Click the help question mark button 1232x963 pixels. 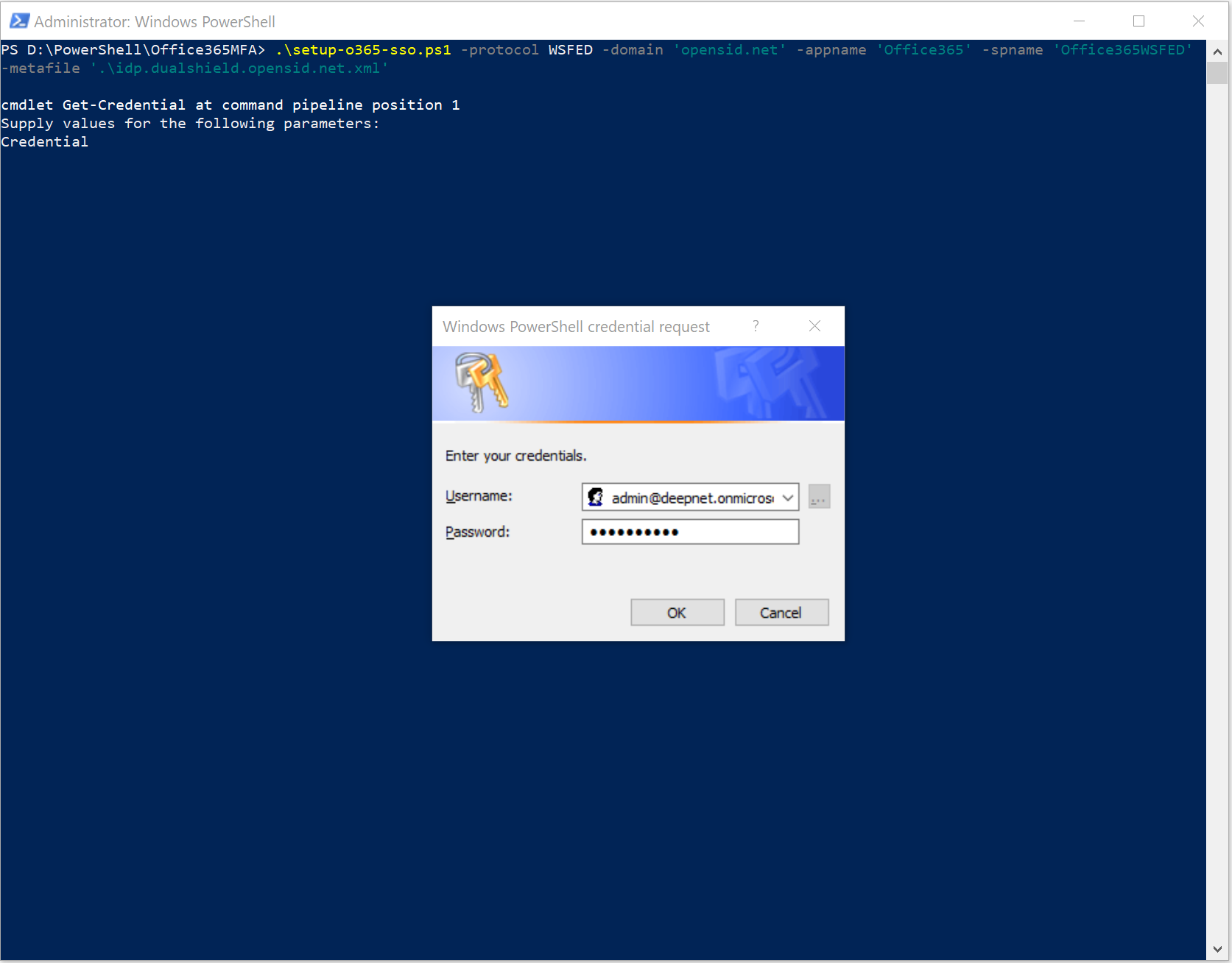[756, 326]
